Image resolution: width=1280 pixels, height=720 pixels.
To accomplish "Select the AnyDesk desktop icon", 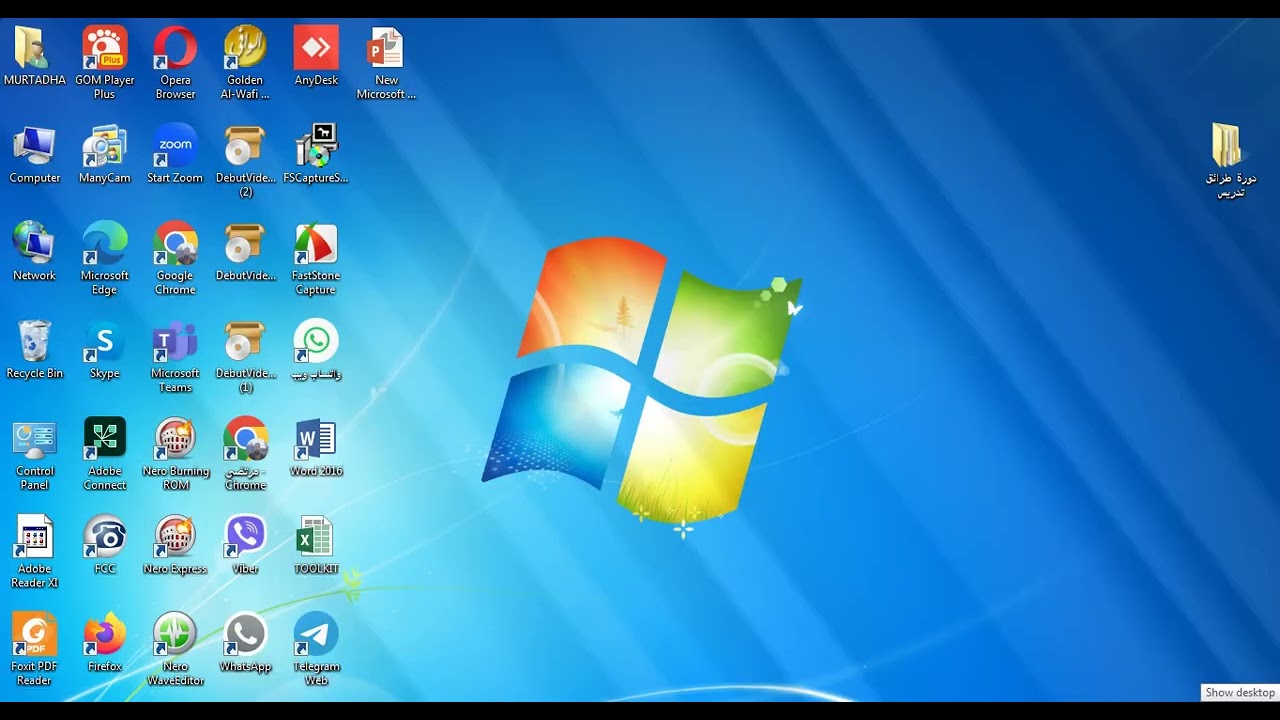I will click(x=316, y=48).
